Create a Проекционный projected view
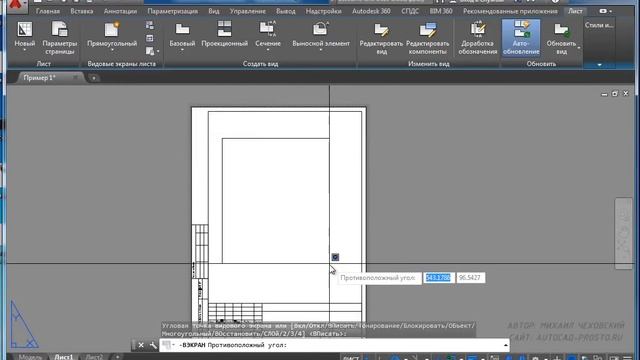The height and width of the screenshot is (360, 640). [224, 34]
